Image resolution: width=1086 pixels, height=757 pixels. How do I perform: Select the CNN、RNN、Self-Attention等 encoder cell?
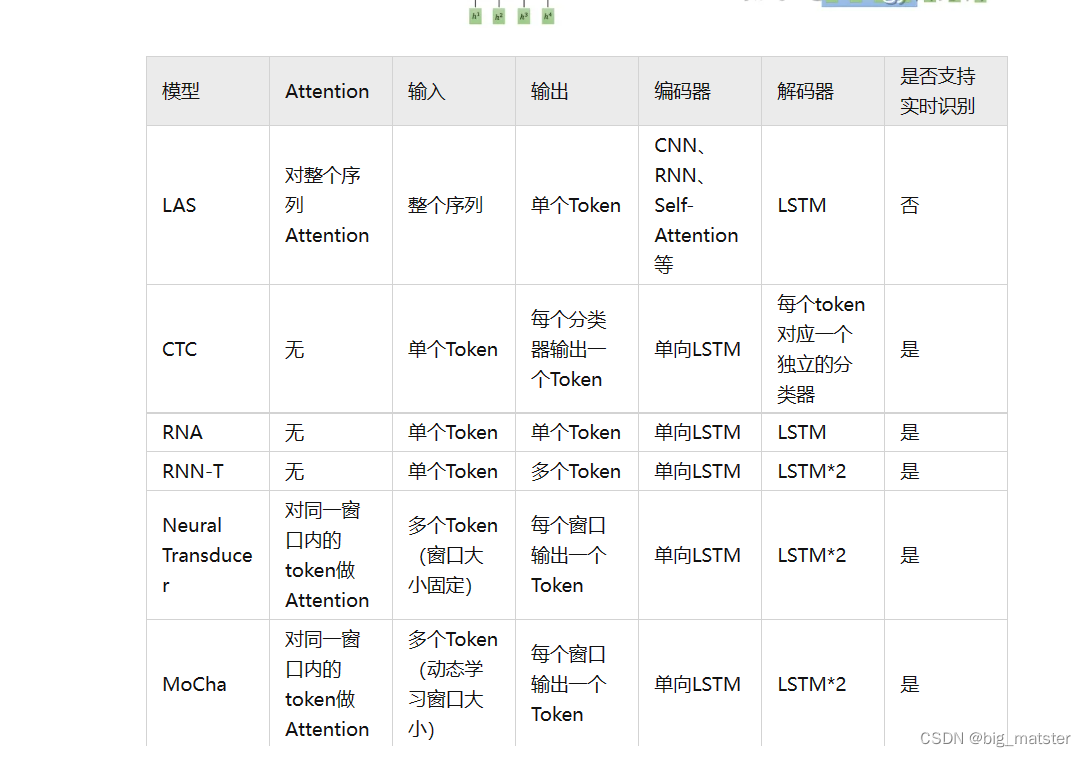point(700,205)
